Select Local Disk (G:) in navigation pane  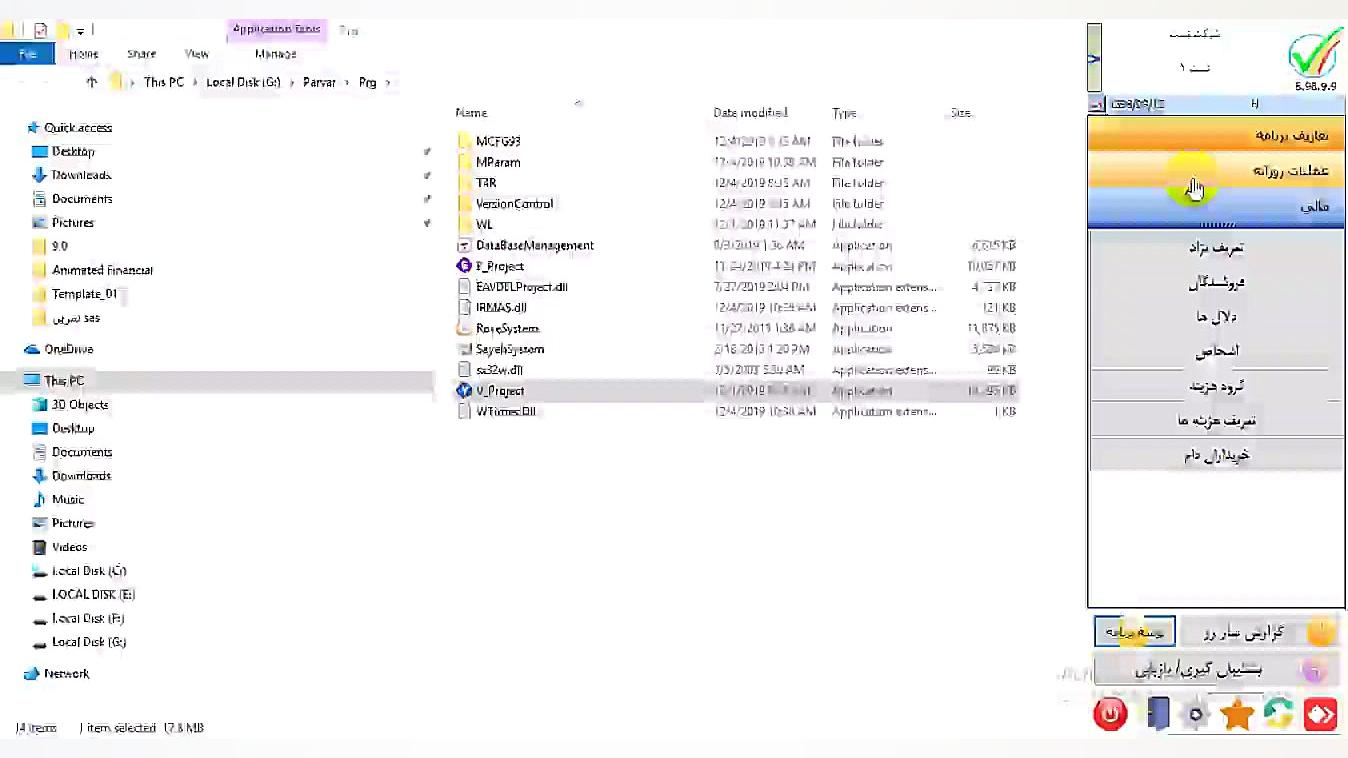coord(89,642)
